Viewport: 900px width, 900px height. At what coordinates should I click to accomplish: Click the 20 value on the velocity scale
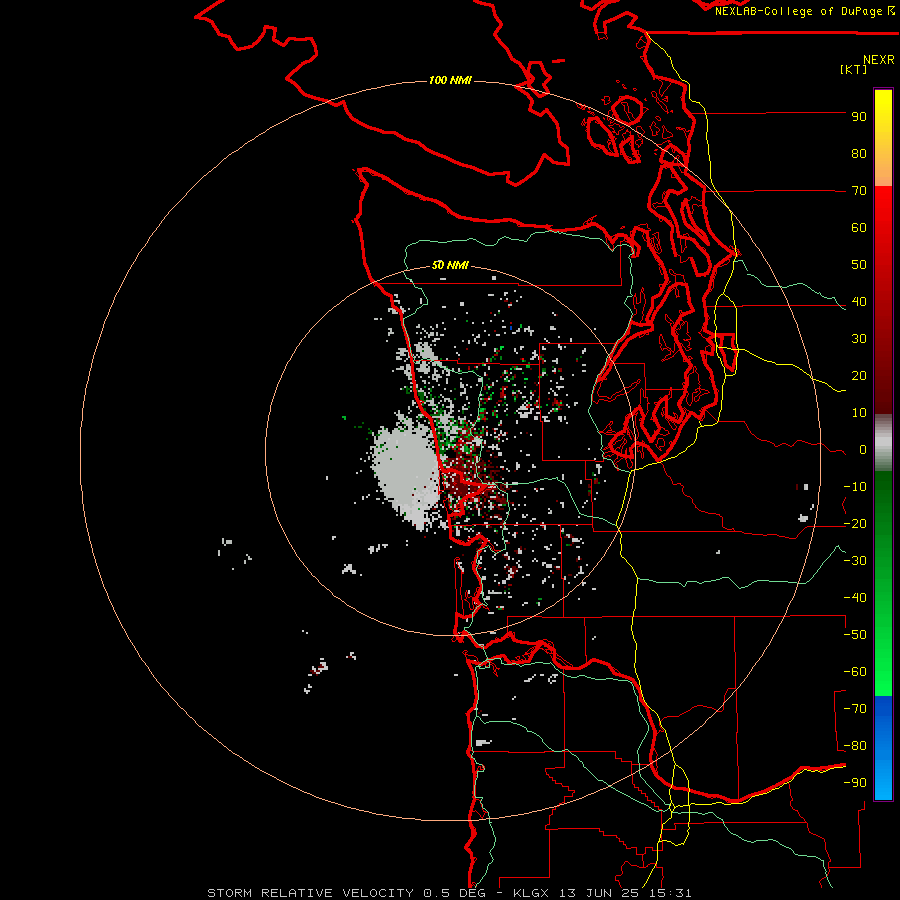tap(859, 376)
